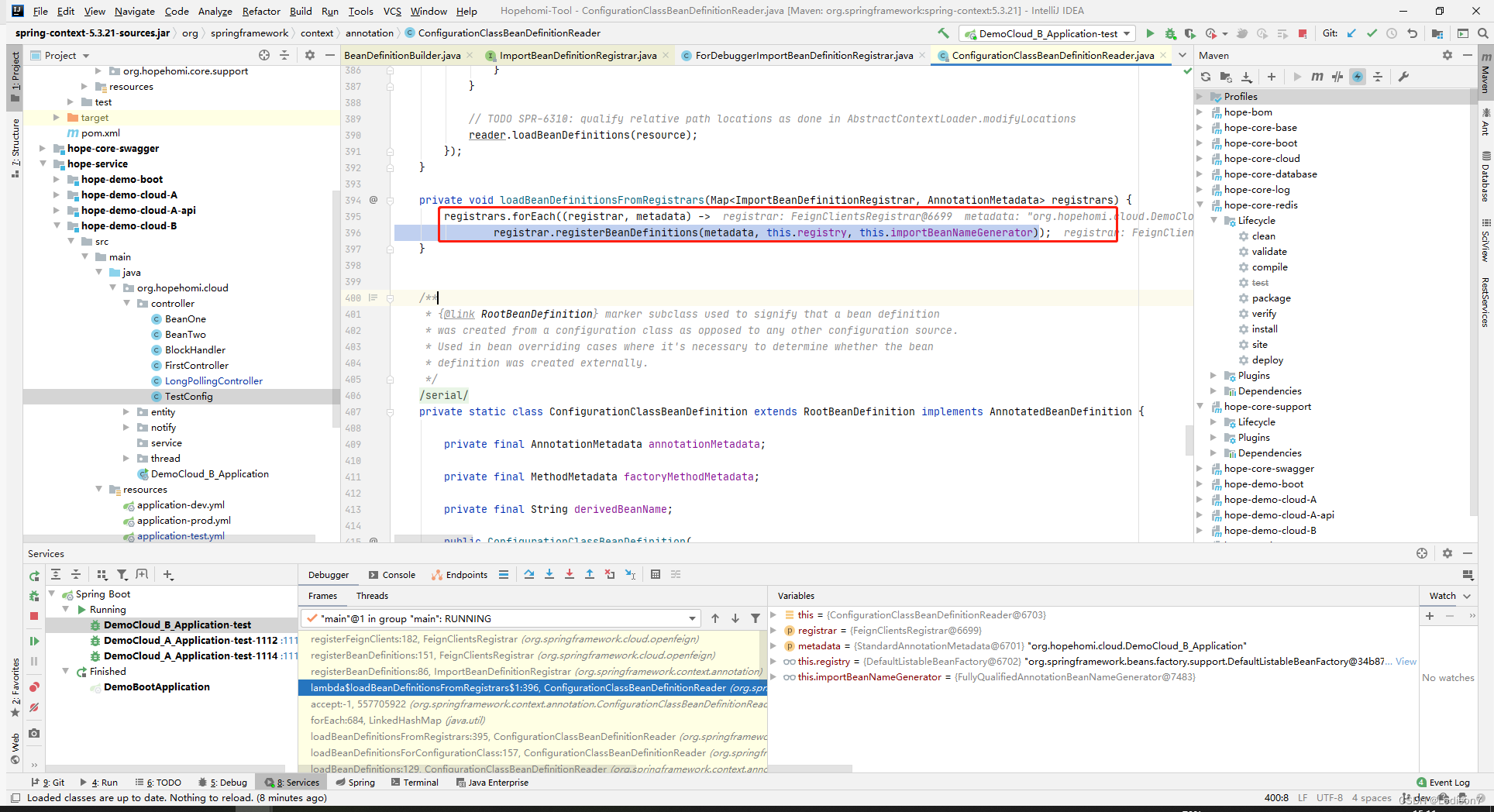
Task: Open the Terminal tool window button
Action: 415,783
